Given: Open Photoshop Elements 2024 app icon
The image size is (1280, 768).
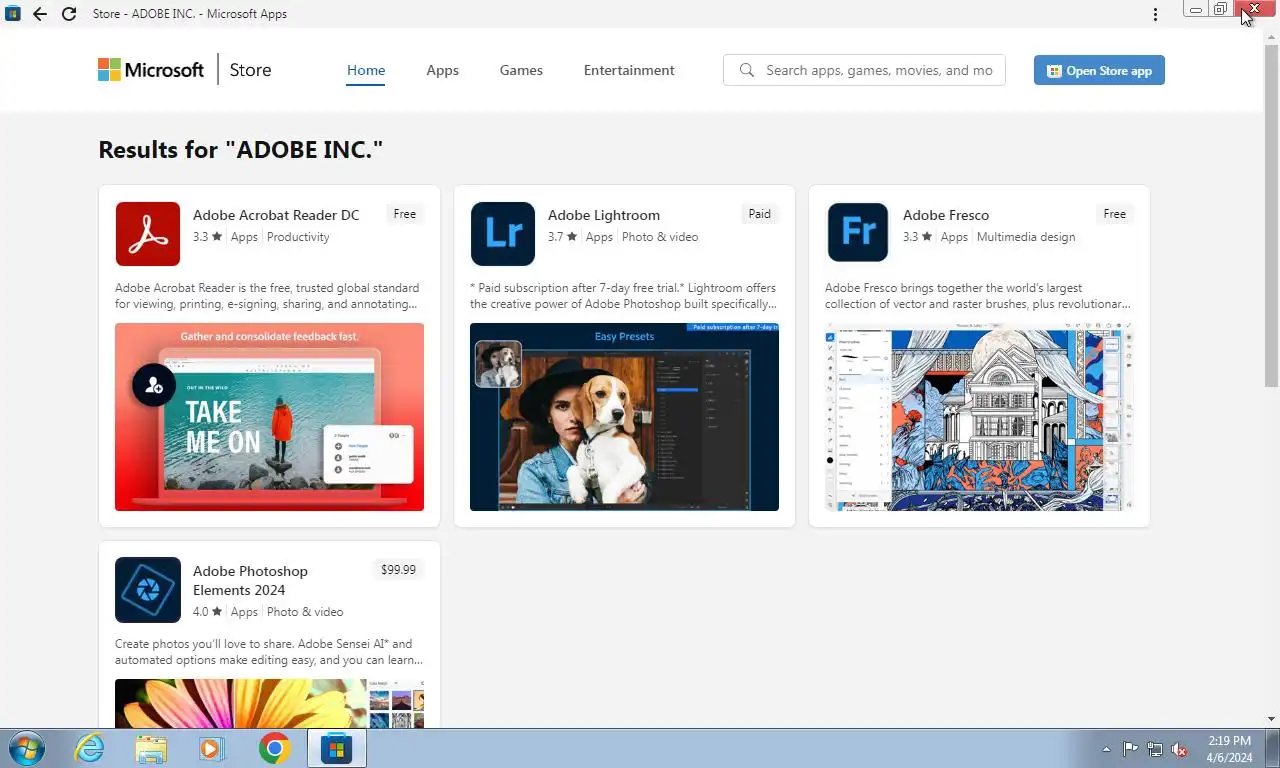Looking at the screenshot, I should 148,590.
